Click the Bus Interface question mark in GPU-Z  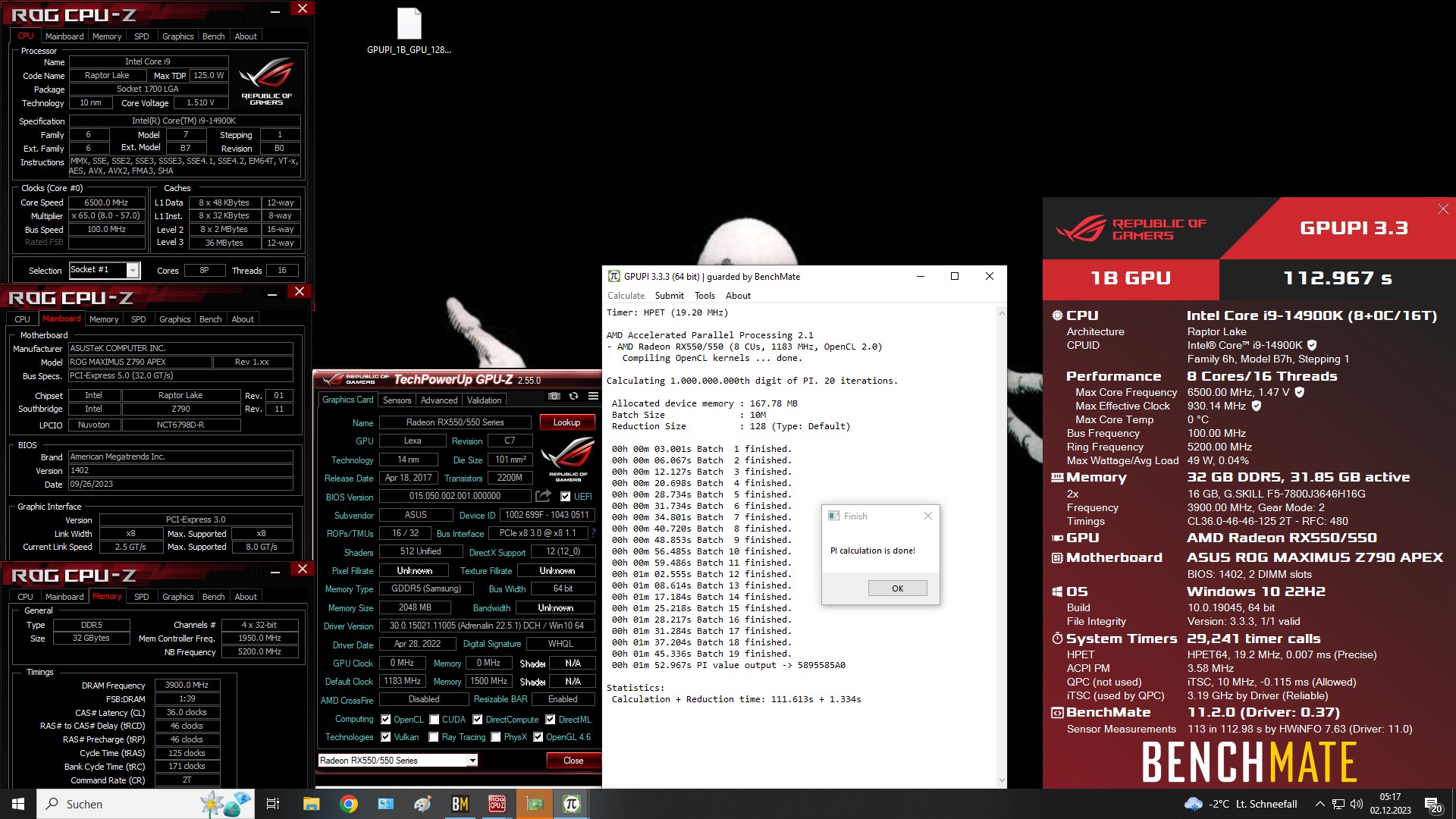click(593, 533)
